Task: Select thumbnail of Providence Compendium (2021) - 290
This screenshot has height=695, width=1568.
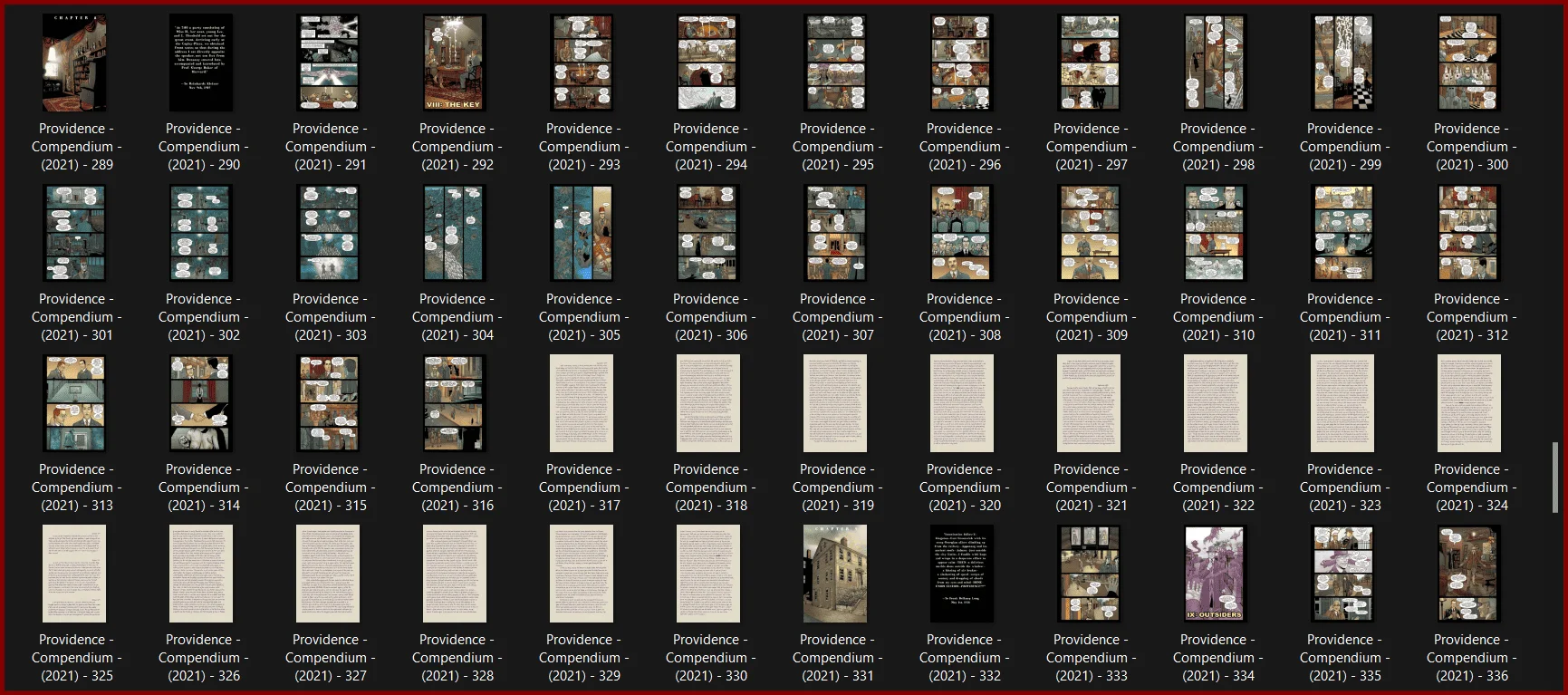Action: click(201, 63)
